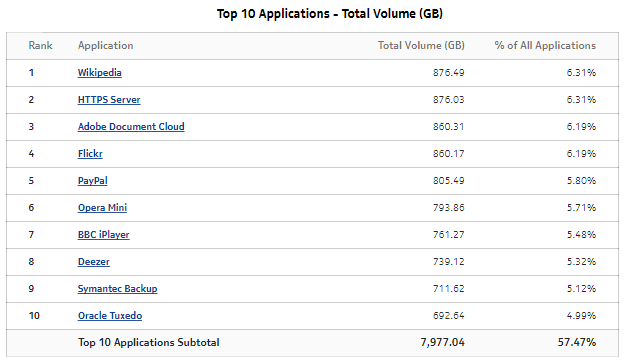Click the 5.48% percentage value
The height and width of the screenshot is (360, 626).
[x=581, y=235]
